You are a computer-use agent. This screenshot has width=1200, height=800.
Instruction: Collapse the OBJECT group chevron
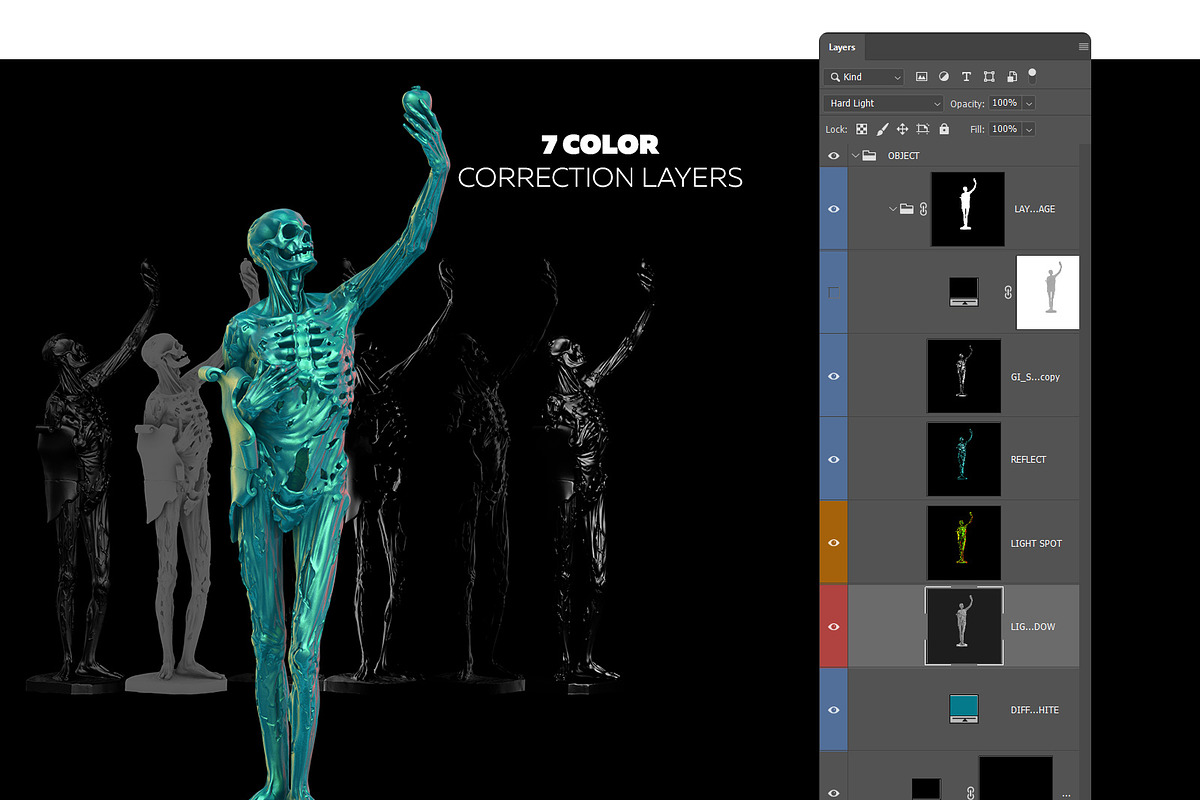click(x=855, y=156)
